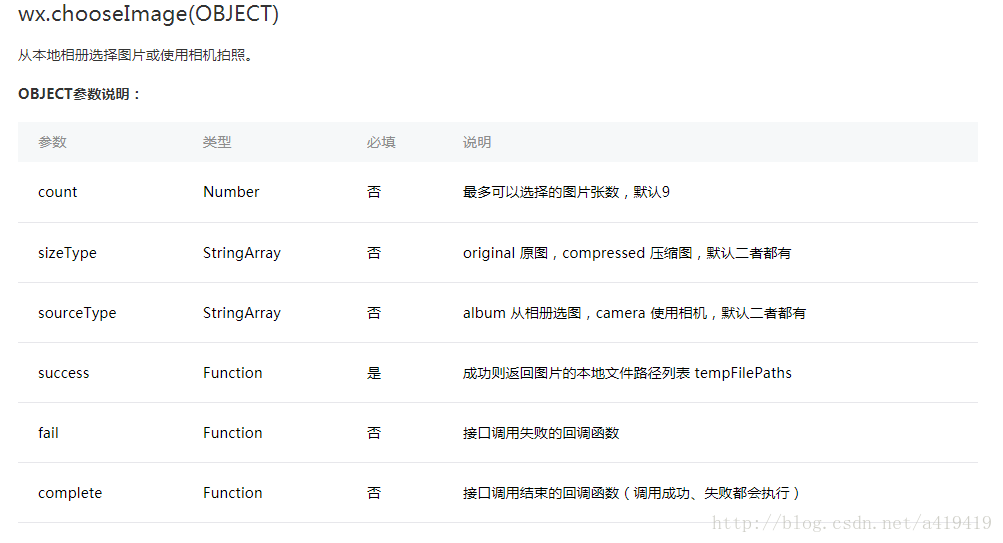Screen dimensions: 1003x543
Task: Click the OBJECT参数说明 section label
Action: pyautogui.click(x=80, y=94)
